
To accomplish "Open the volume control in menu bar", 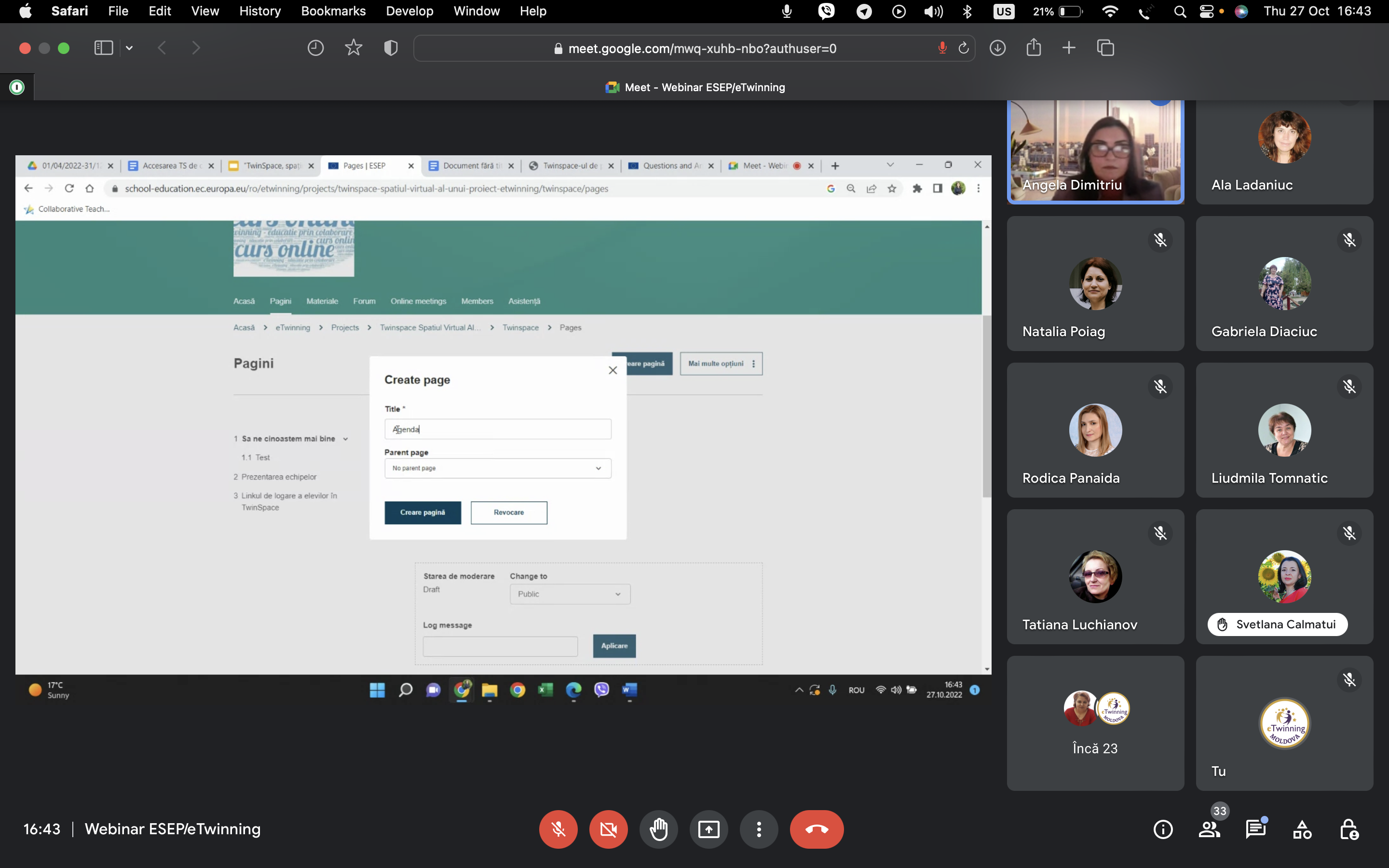I will click(933, 12).
